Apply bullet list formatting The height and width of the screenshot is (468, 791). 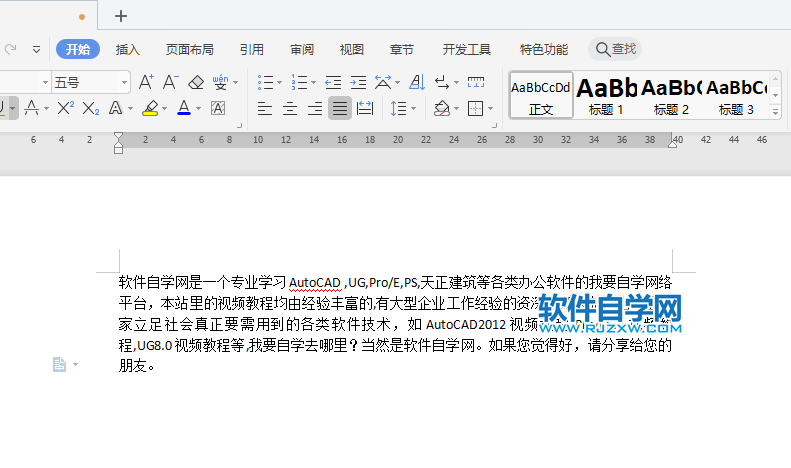pos(265,82)
